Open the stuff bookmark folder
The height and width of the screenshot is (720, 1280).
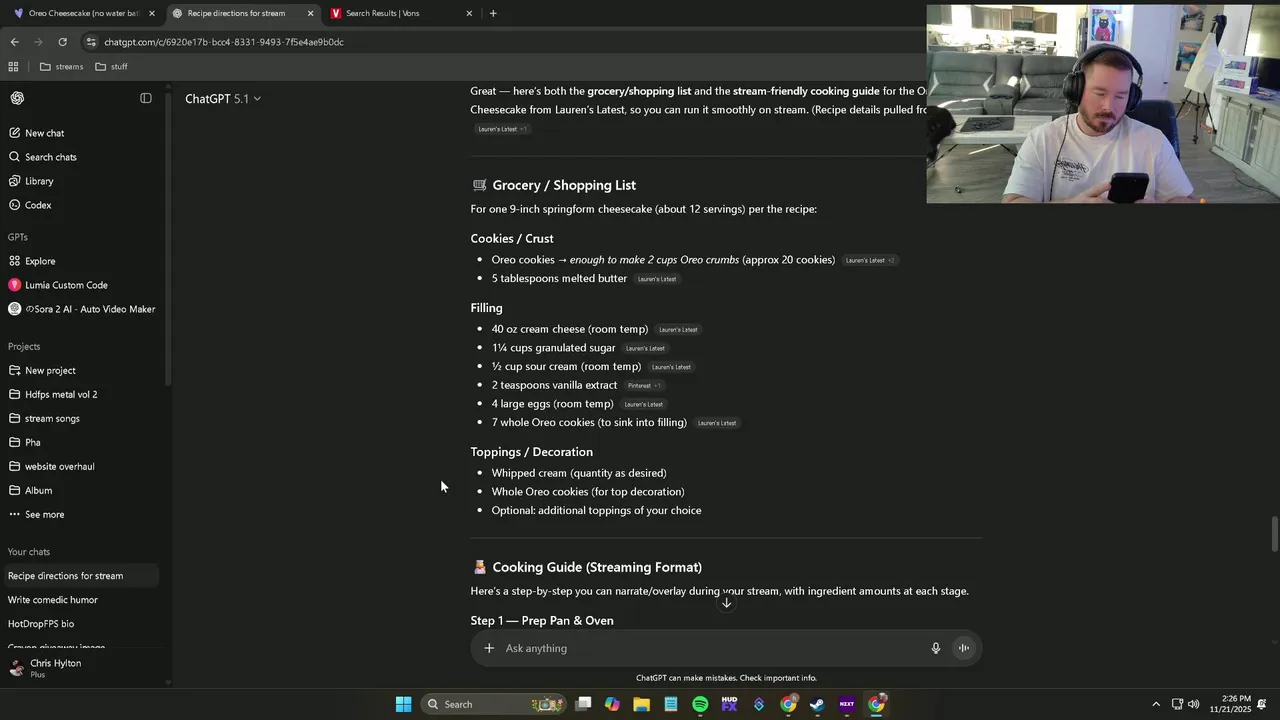pos(112,67)
